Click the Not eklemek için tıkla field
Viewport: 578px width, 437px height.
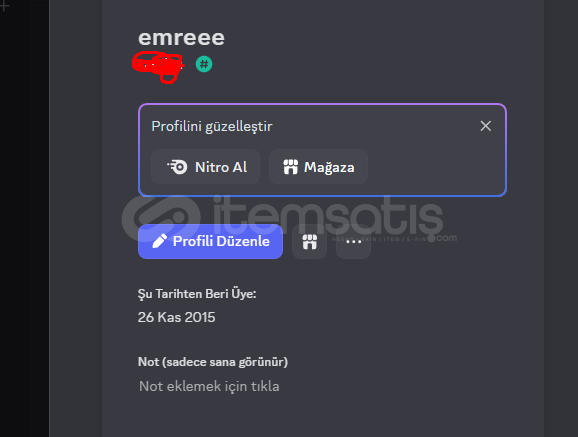209,386
